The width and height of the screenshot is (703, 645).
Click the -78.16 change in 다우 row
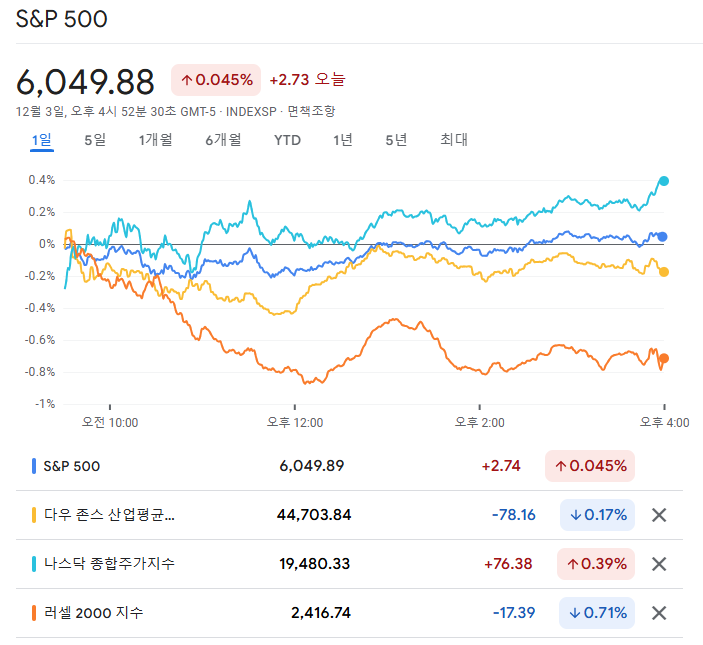(x=513, y=515)
